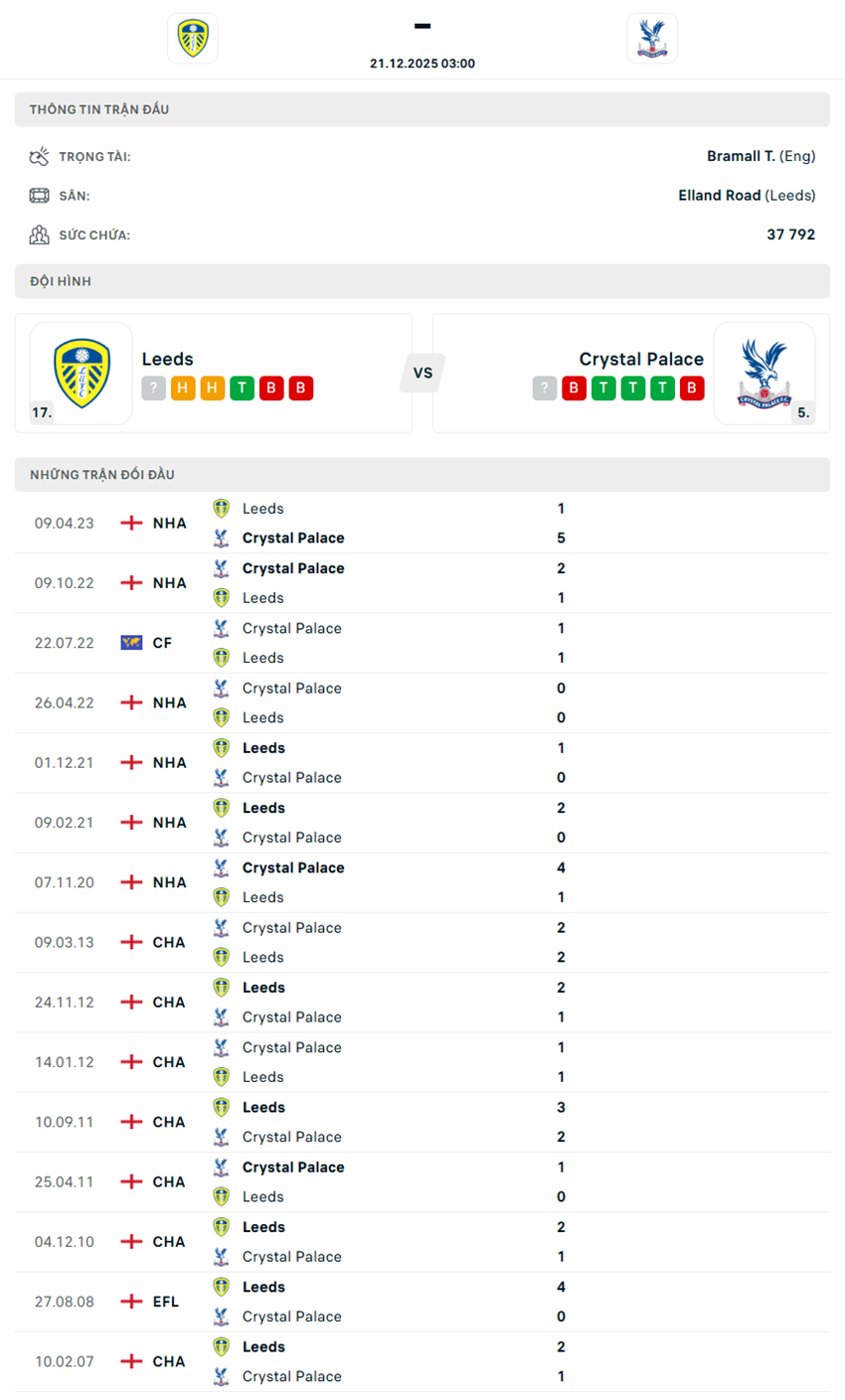Click the referee whistle icon
The image size is (845, 1400).
[41, 155]
